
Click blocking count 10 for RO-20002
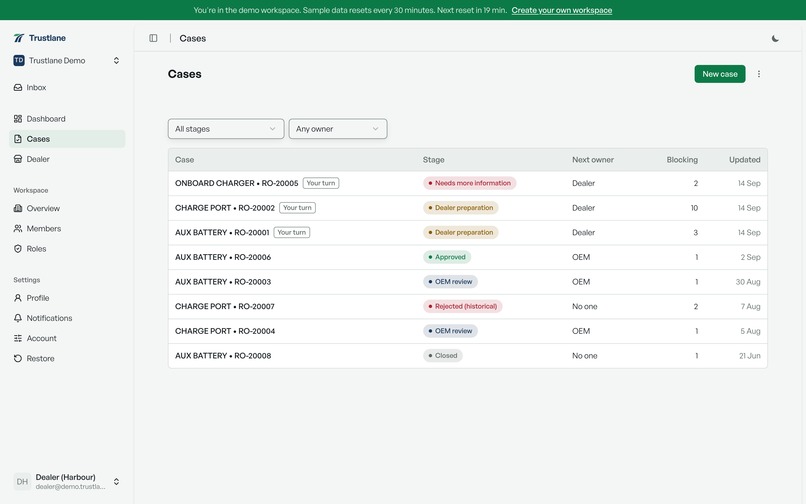[694, 208]
